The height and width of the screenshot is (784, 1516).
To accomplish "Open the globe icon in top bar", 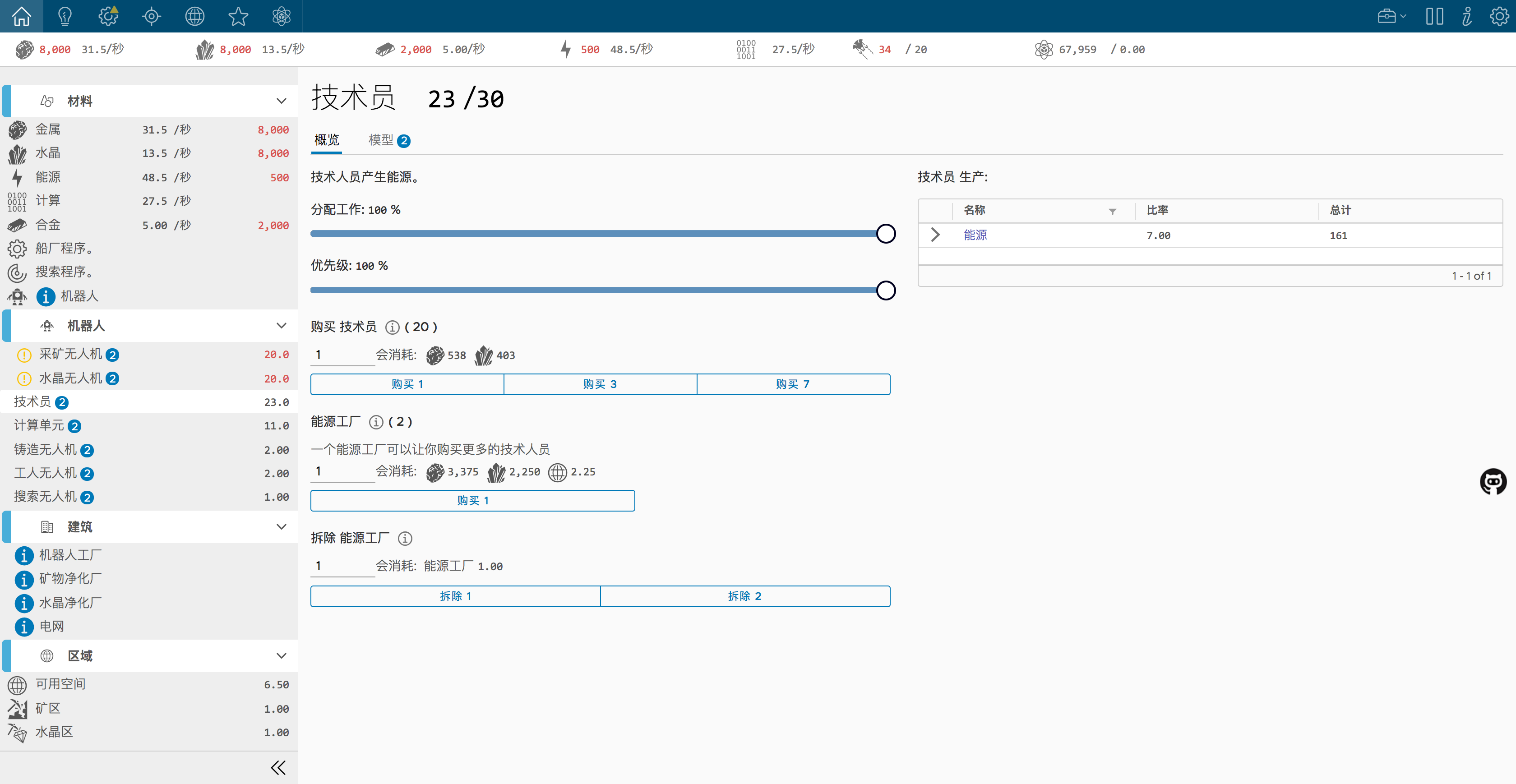I will click(195, 16).
